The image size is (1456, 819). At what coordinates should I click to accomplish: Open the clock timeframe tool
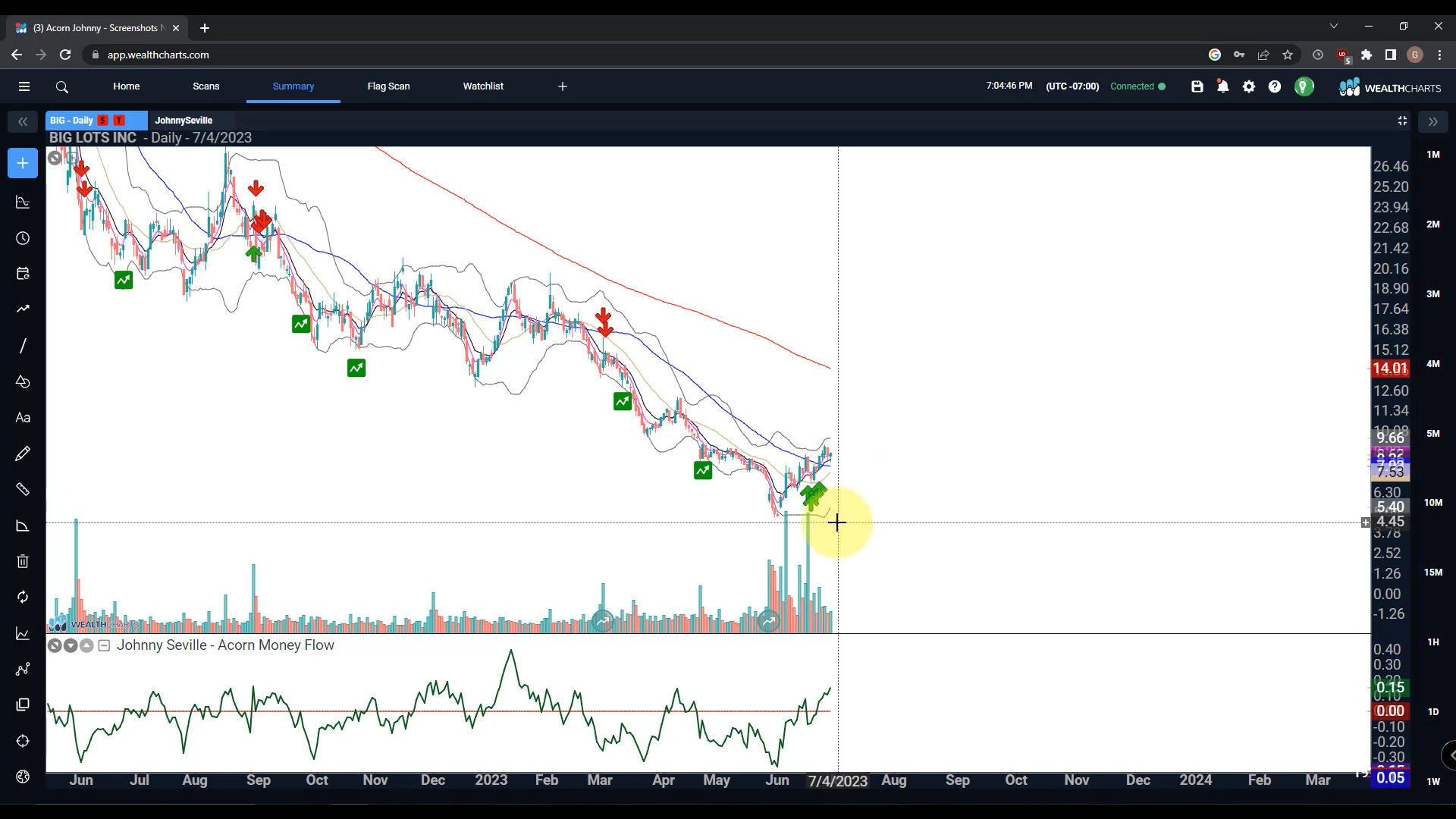(x=23, y=238)
